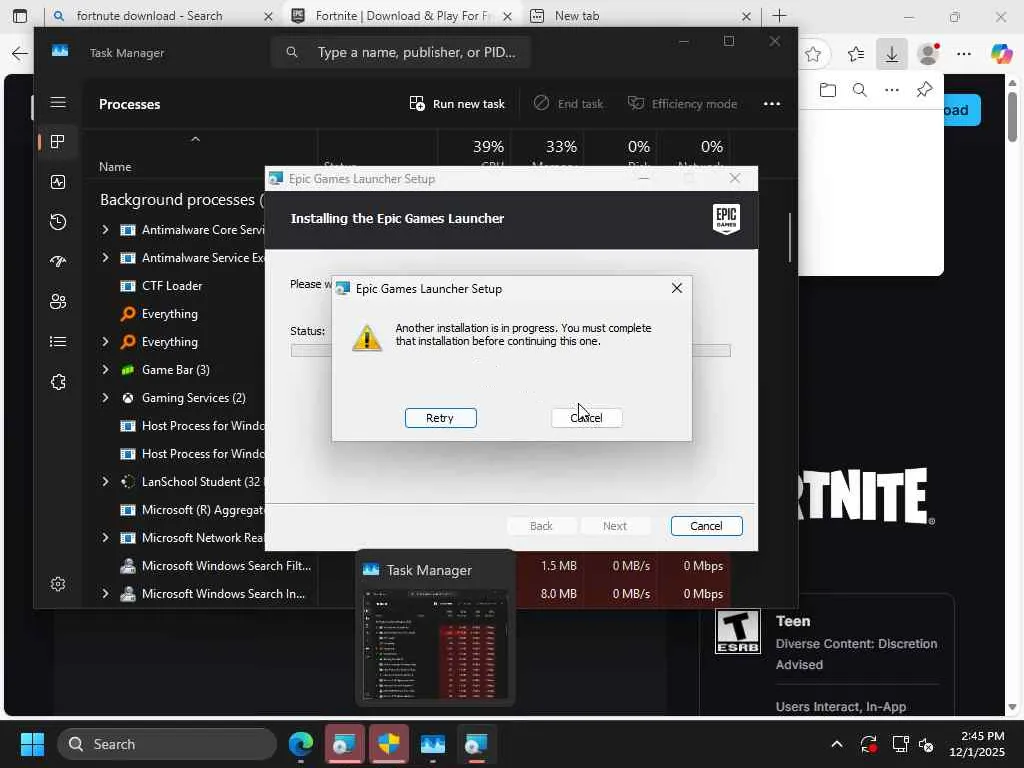The image size is (1024, 768).
Task: Open the Copilot icon in Edge
Action: click(x=1001, y=54)
